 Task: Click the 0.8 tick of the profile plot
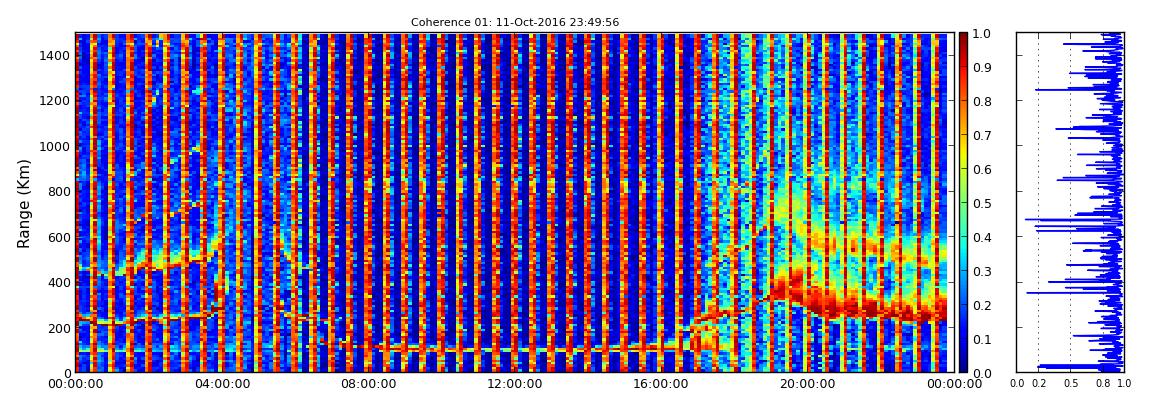click(x=1102, y=384)
